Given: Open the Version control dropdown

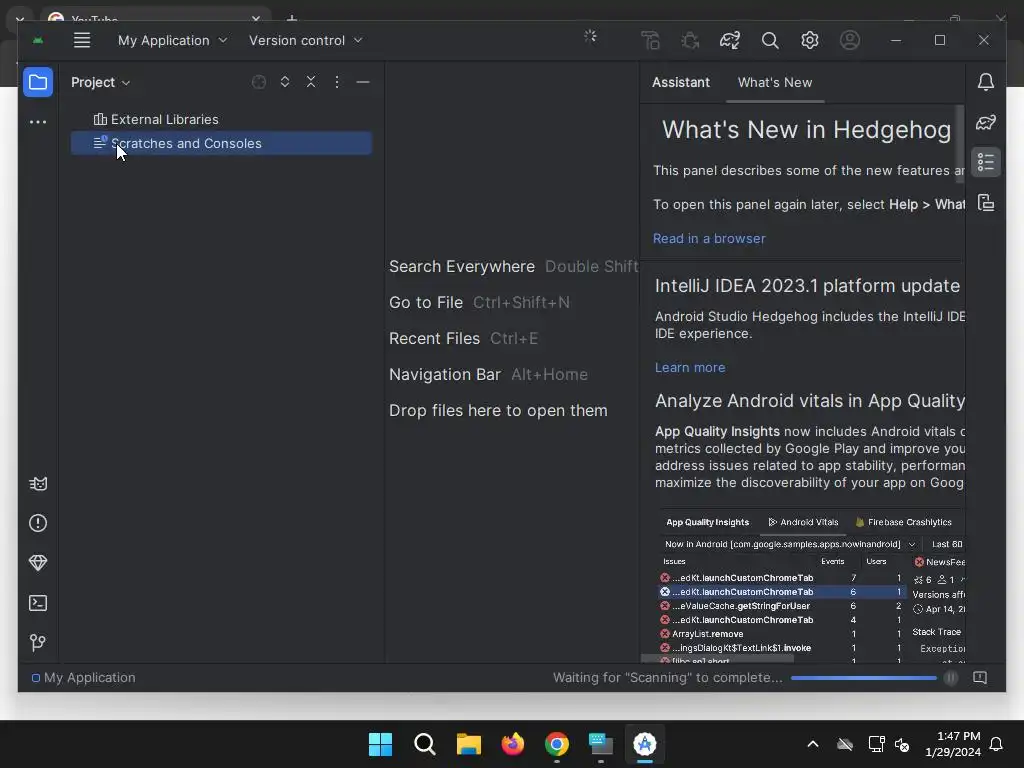Looking at the screenshot, I should (x=305, y=40).
